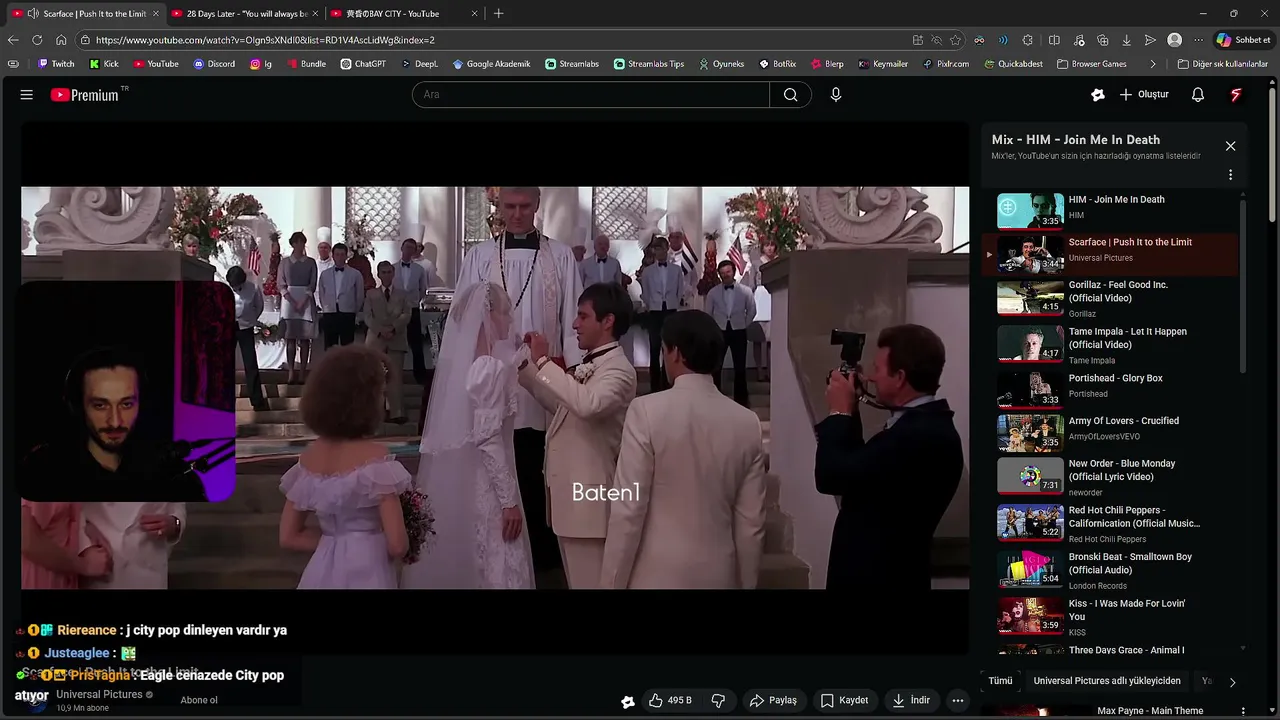The height and width of the screenshot is (720, 1280).
Task: Open the YouTube notifications bell
Action: (x=1198, y=94)
